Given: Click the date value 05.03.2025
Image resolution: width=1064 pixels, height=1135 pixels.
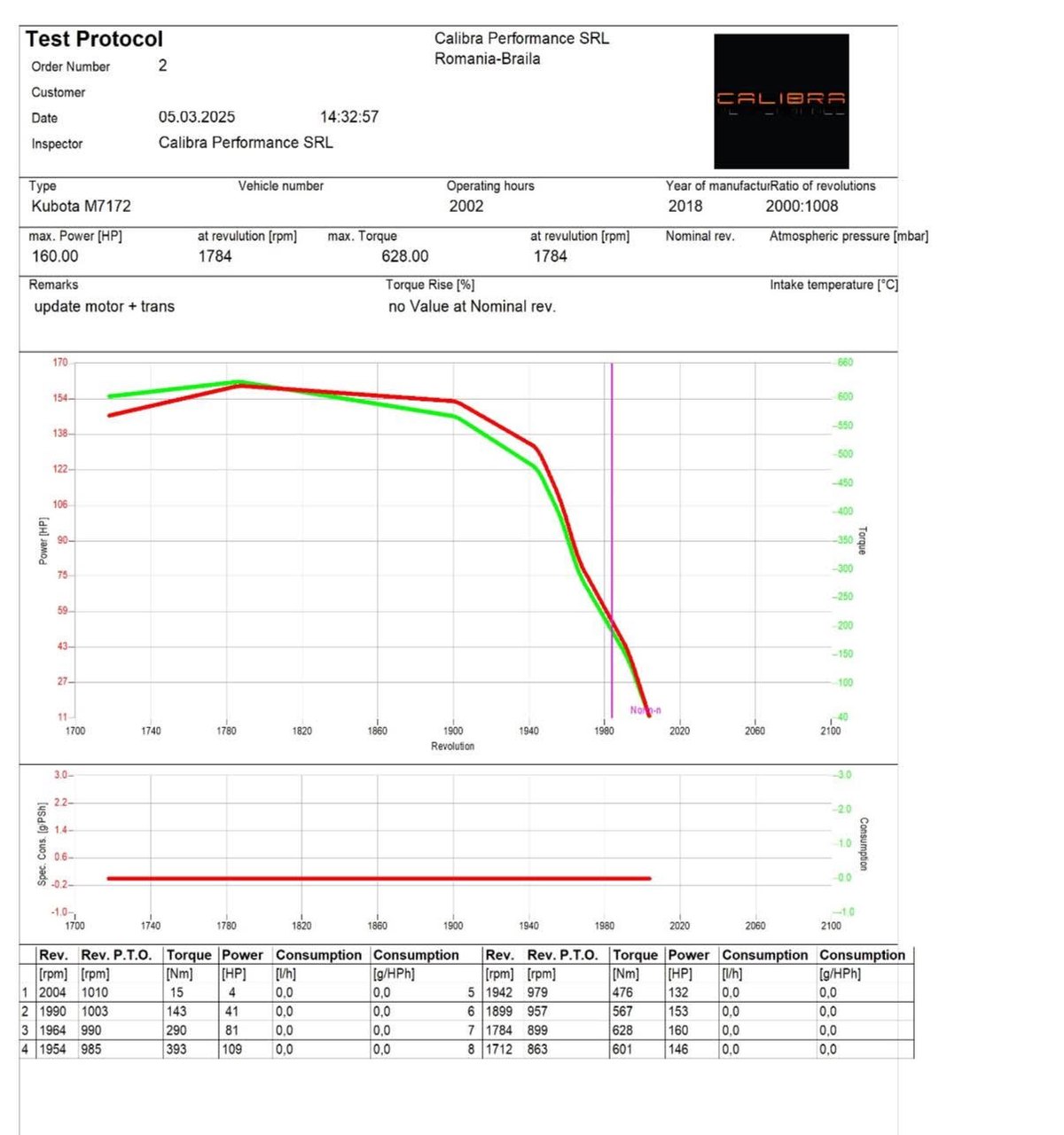Looking at the screenshot, I should click(197, 117).
